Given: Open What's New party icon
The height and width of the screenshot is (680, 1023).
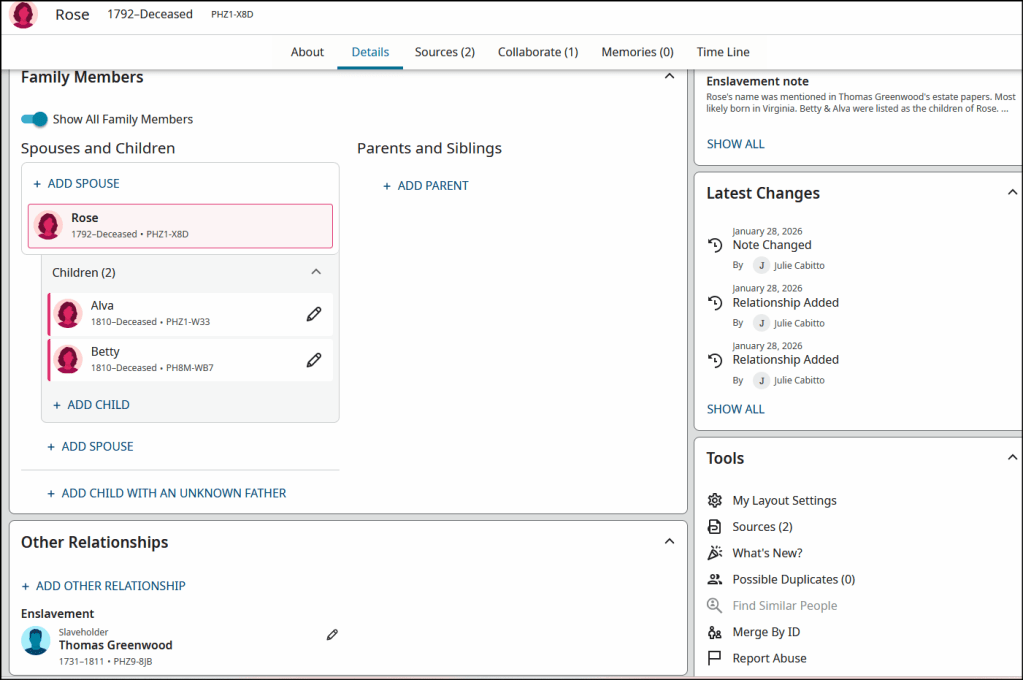Looking at the screenshot, I should pos(714,553).
